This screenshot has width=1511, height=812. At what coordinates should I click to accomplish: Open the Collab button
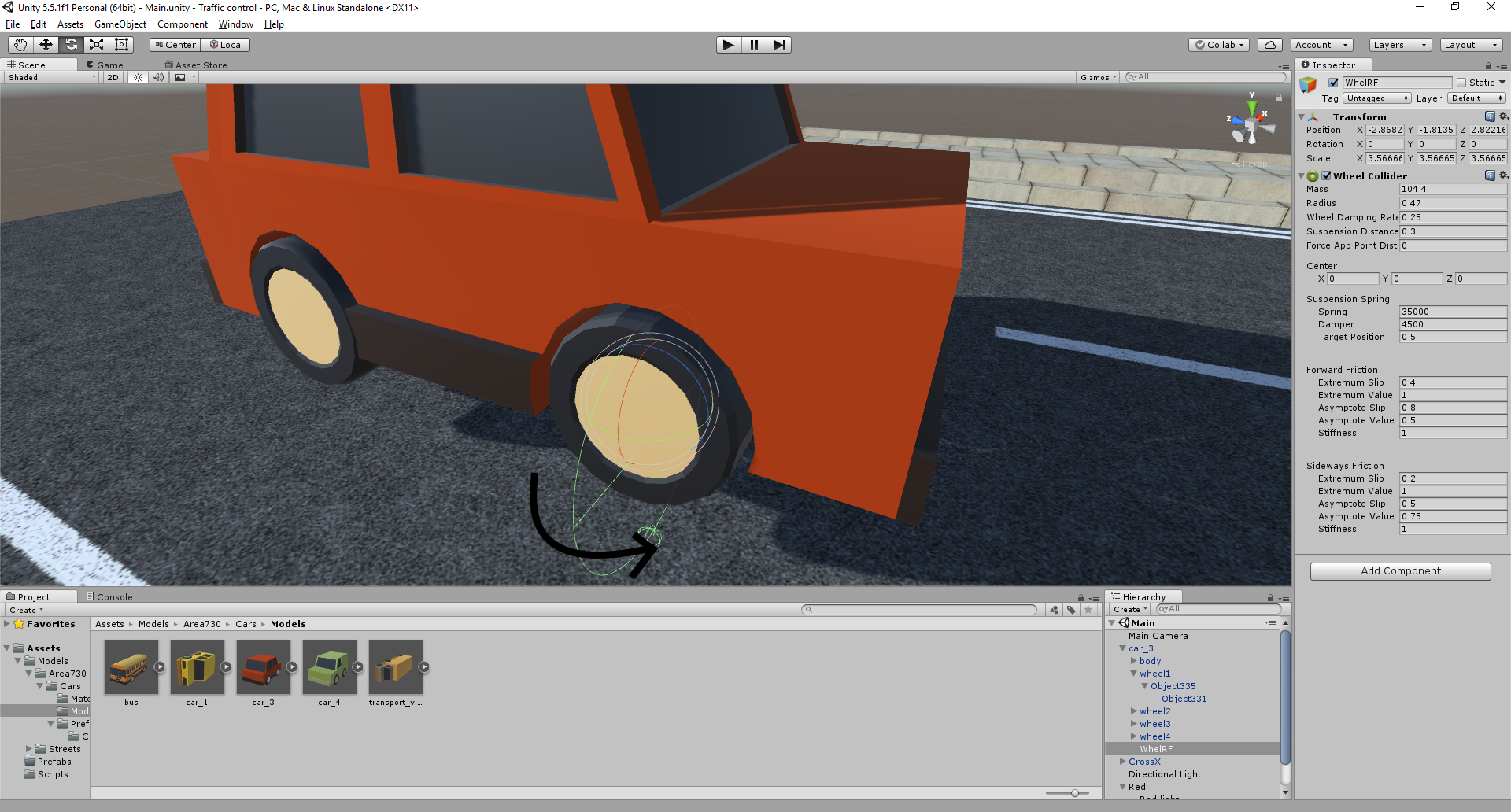click(x=1220, y=45)
